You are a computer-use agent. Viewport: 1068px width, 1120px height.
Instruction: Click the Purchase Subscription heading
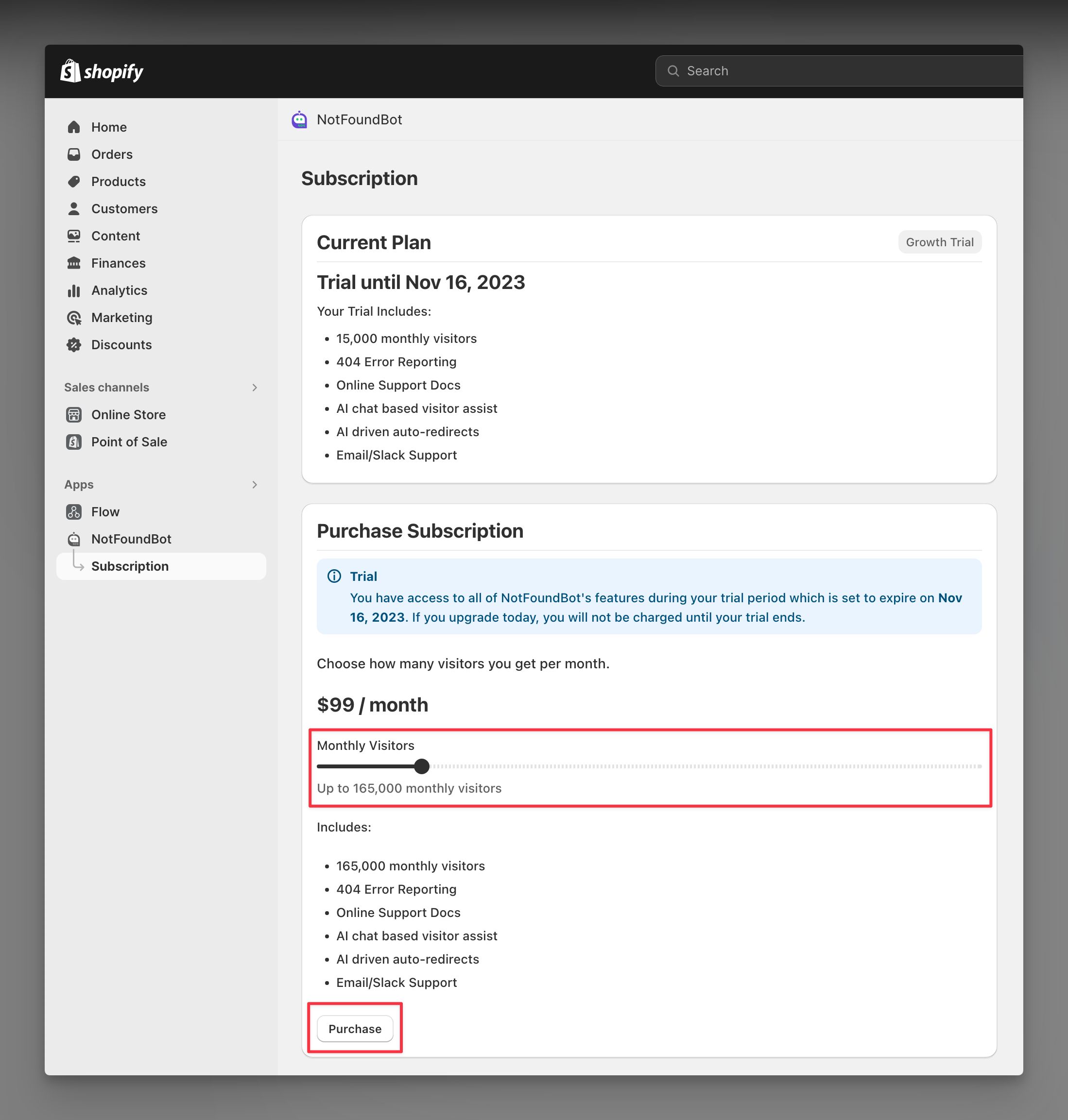coord(420,531)
